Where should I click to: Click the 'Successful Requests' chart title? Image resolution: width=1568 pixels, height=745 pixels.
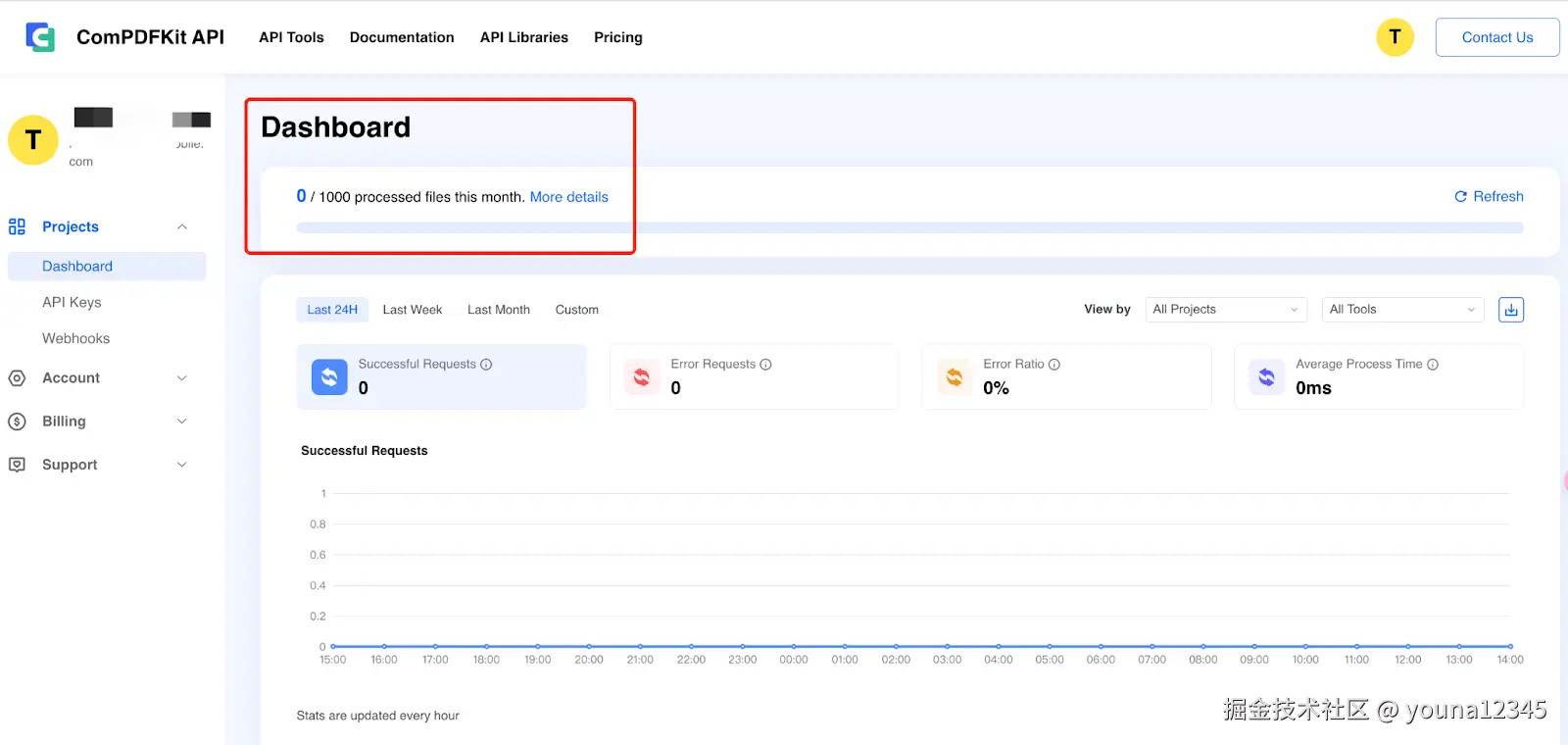click(x=365, y=451)
